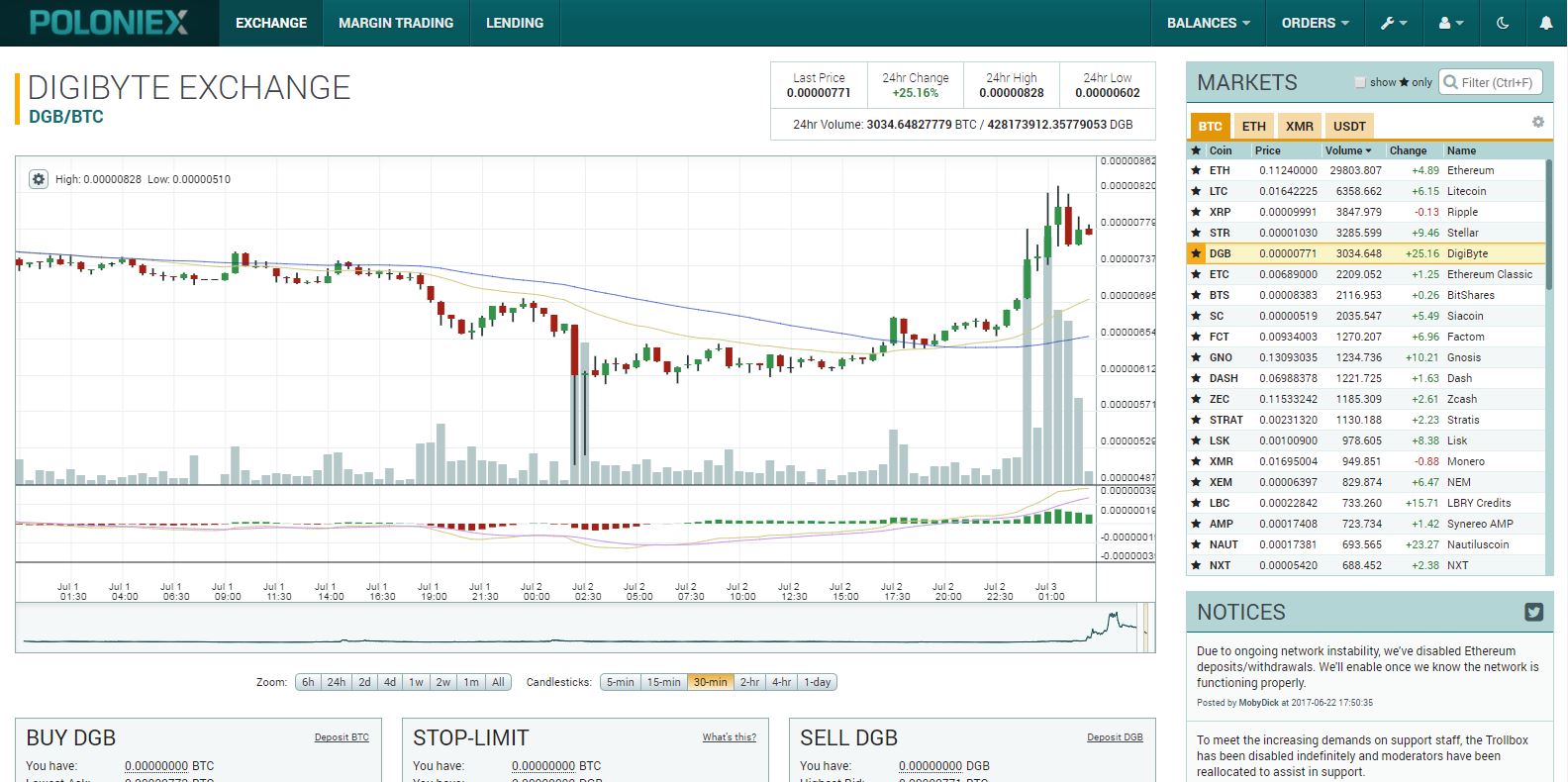Select 15-min candlesticks
1568x782 pixels.
coord(663,682)
